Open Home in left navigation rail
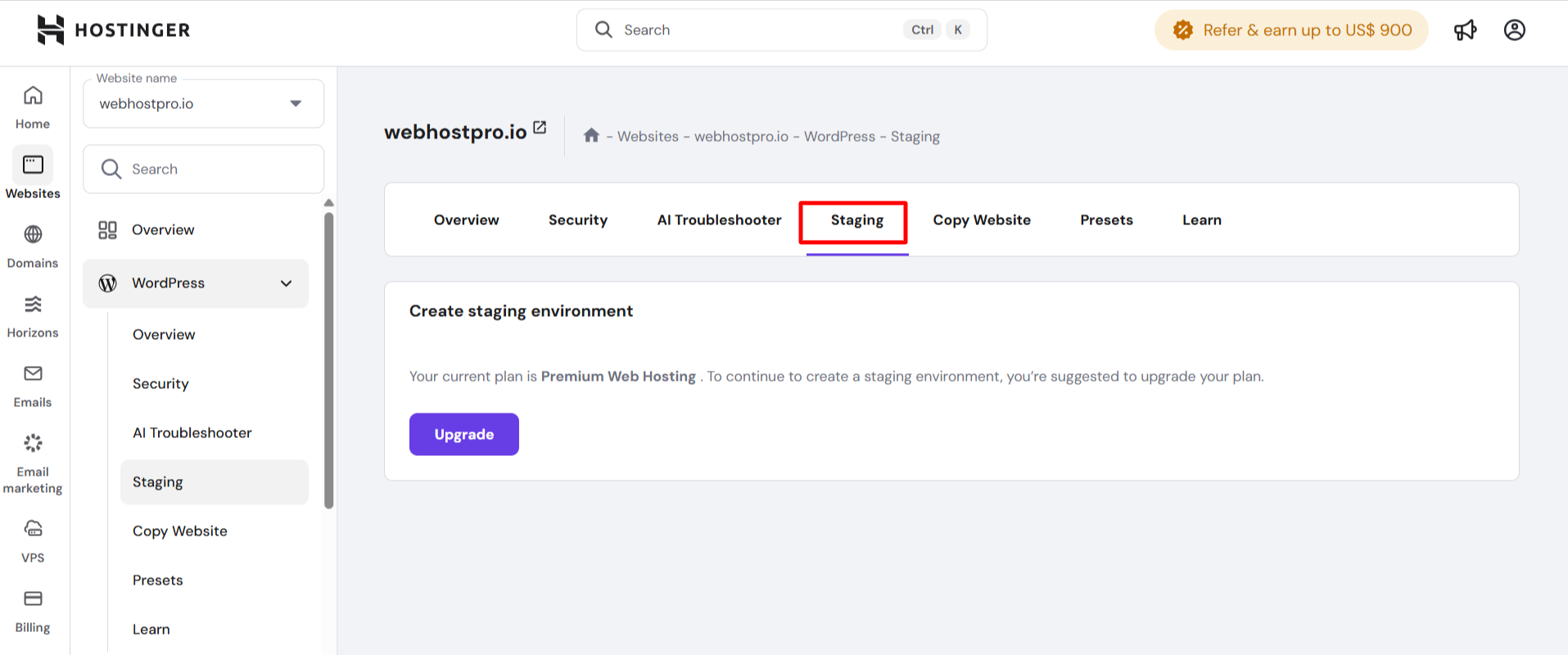 33,107
